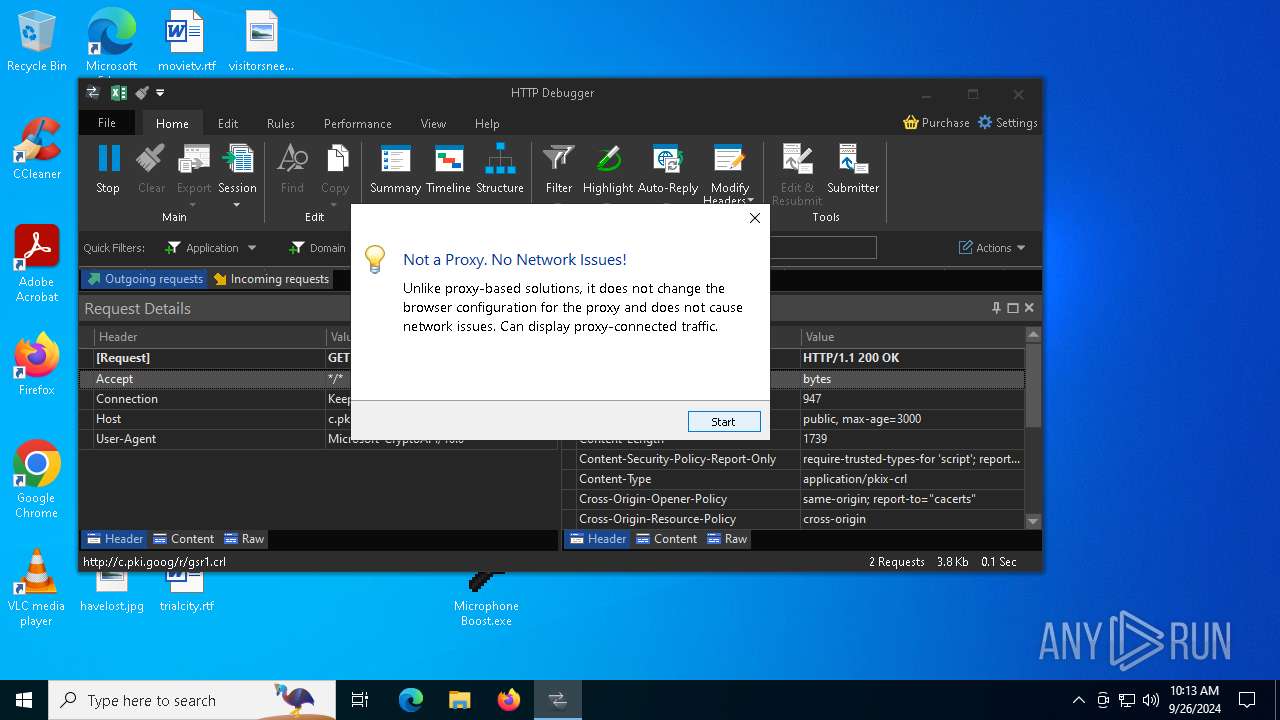Switch to the Performance ribbon tab
The height and width of the screenshot is (720, 1280).
pos(358,124)
